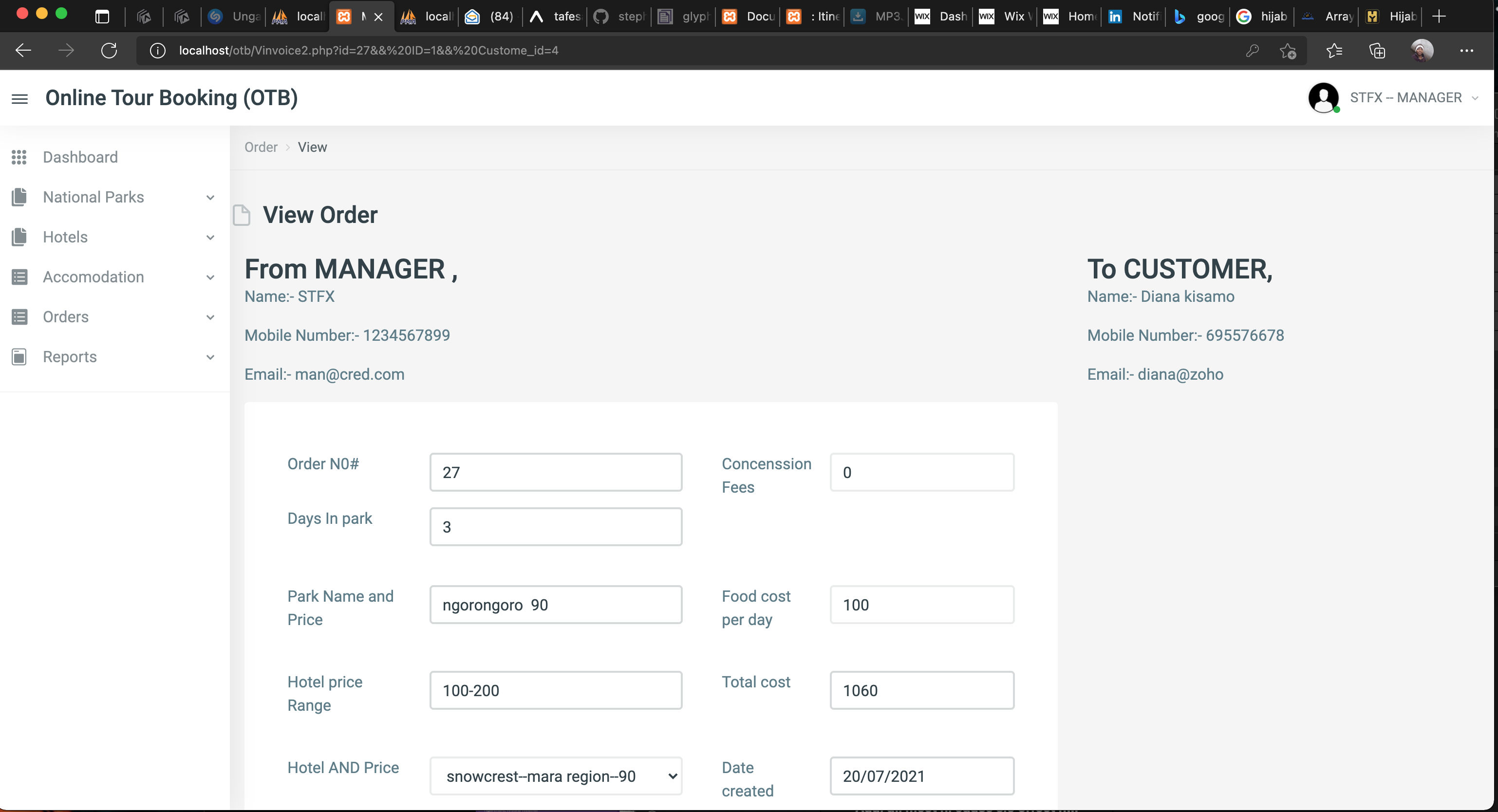1498x812 pixels.
Task: Add page to favorites star icon
Action: (1288, 51)
